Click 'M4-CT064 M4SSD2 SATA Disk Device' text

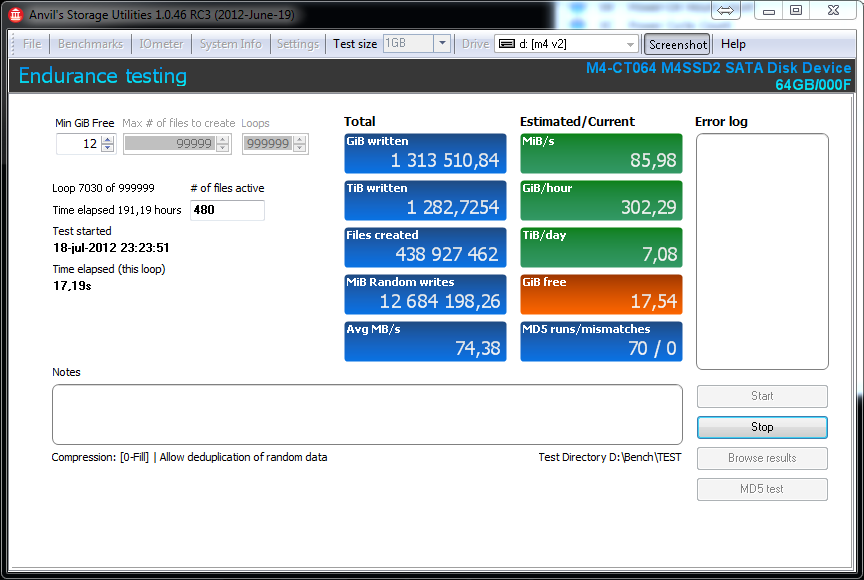pyautogui.click(x=719, y=68)
